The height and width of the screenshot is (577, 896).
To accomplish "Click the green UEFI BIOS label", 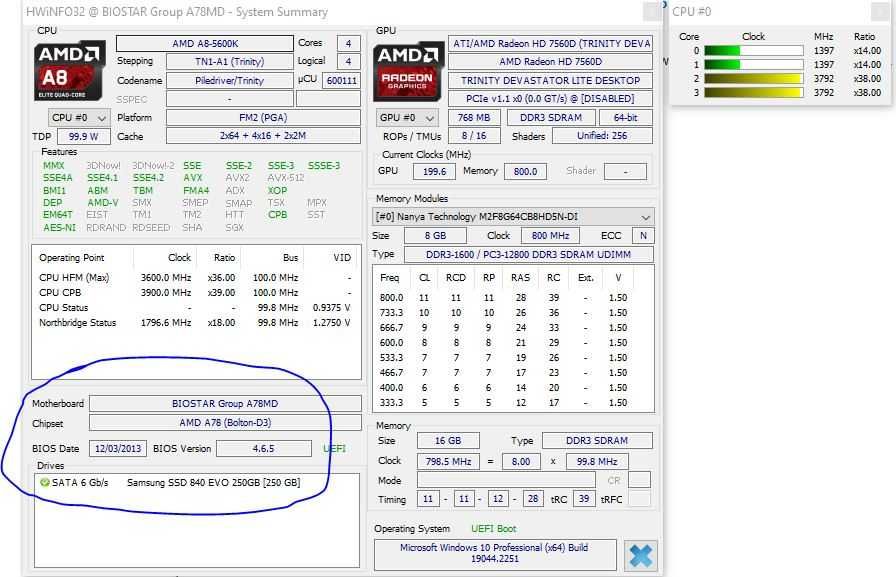I will 335,449.
